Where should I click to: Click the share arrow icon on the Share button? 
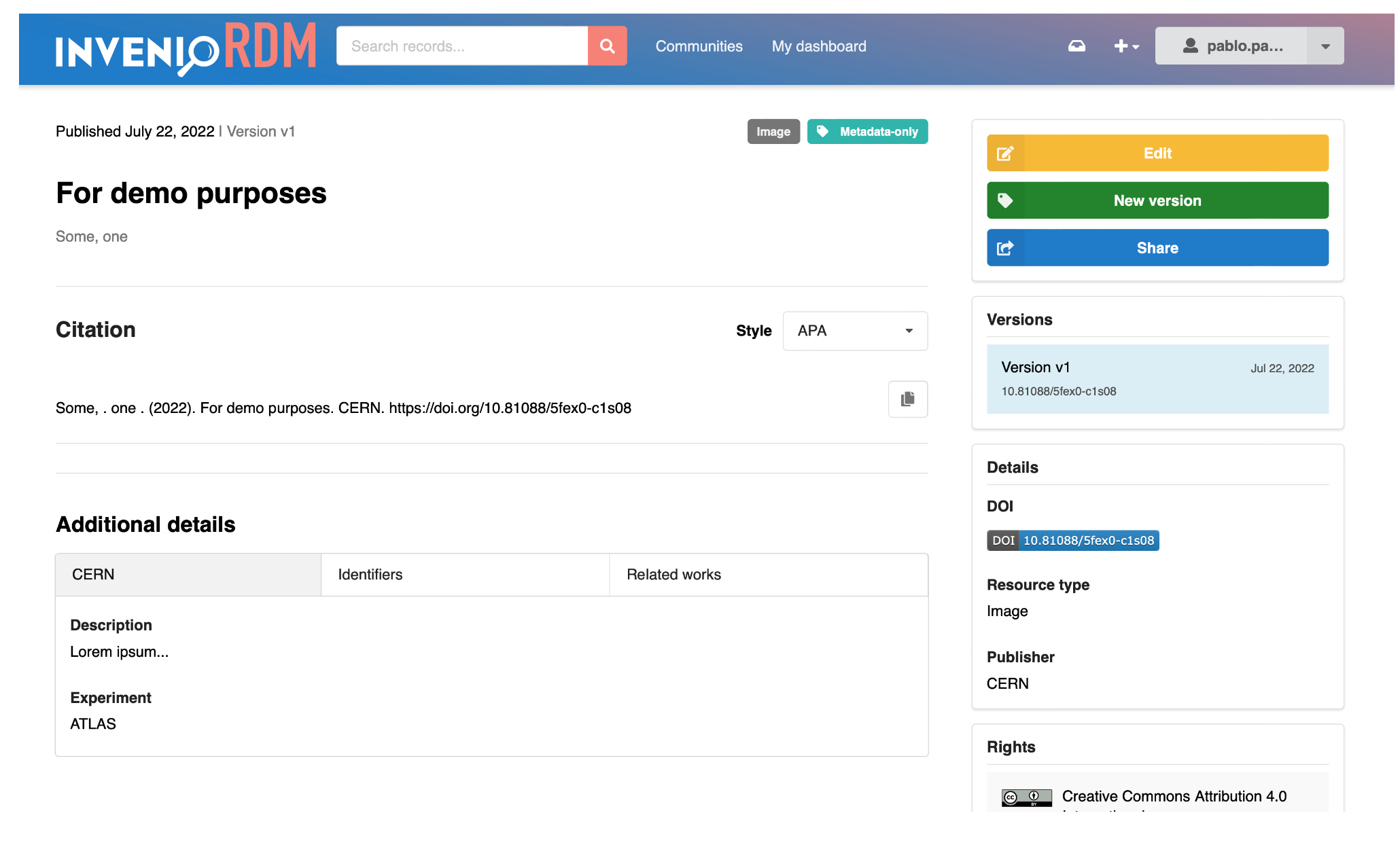point(1006,247)
